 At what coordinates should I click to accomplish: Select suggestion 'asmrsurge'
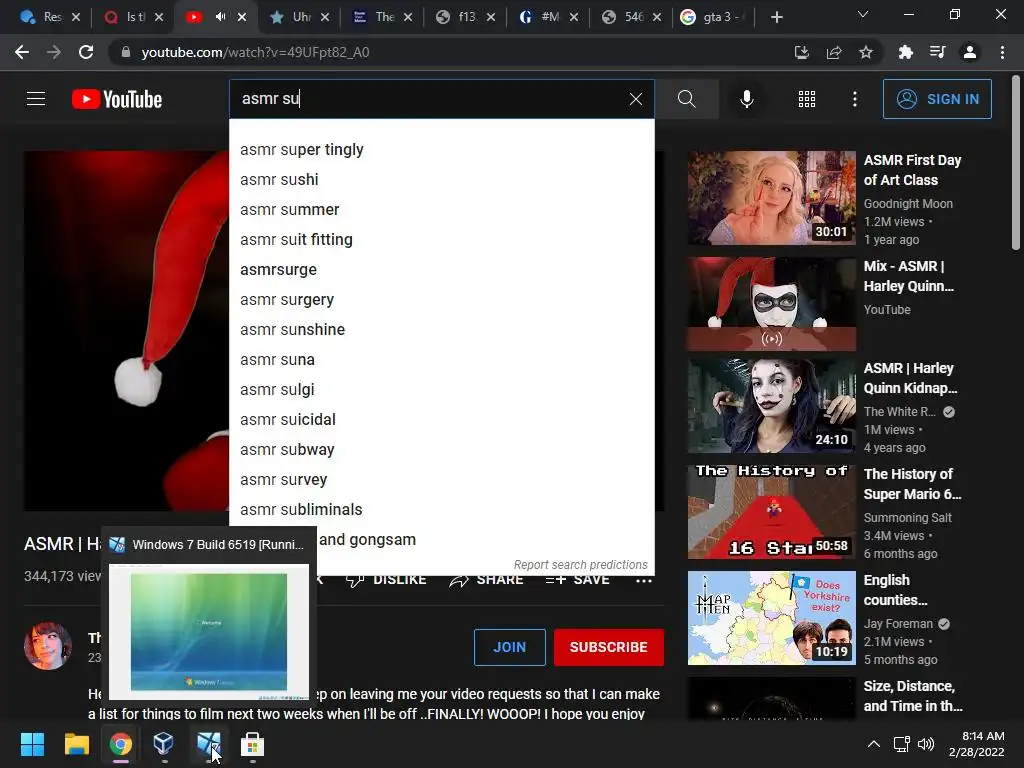click(441, 270)
